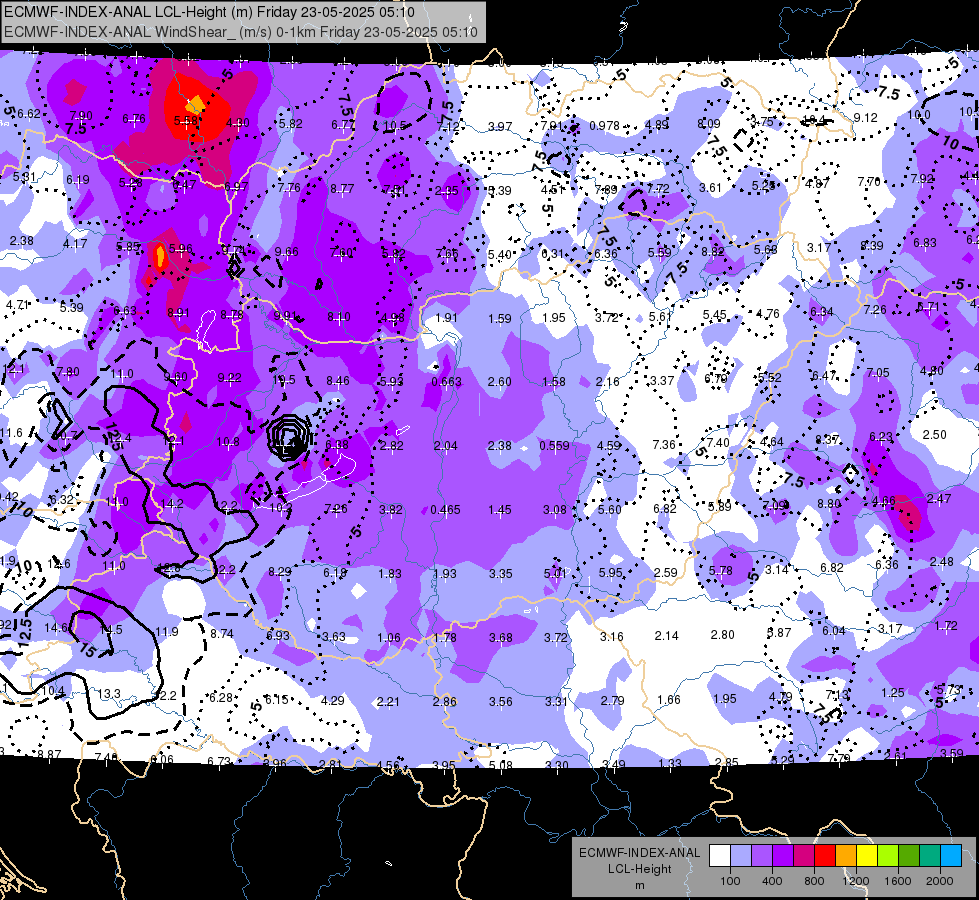Viewport: 979px width, 900px height.
Task: Click the legend label '1200'
Action: pyautogui.click(x=855, y=881)
